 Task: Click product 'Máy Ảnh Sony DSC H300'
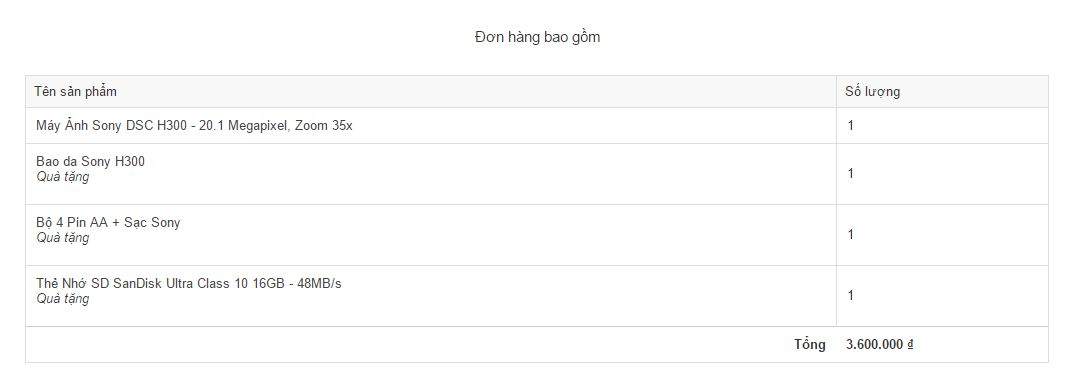click(x=111, y=125)
